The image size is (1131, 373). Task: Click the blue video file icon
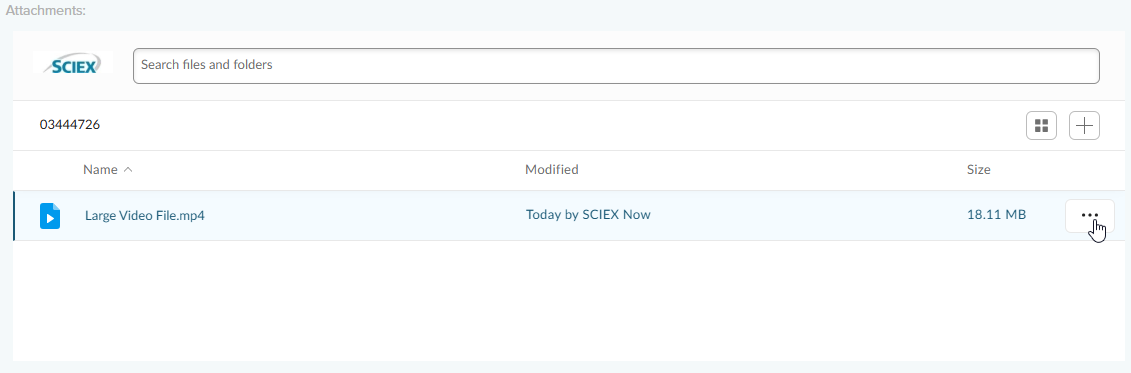tap(50, 215)
